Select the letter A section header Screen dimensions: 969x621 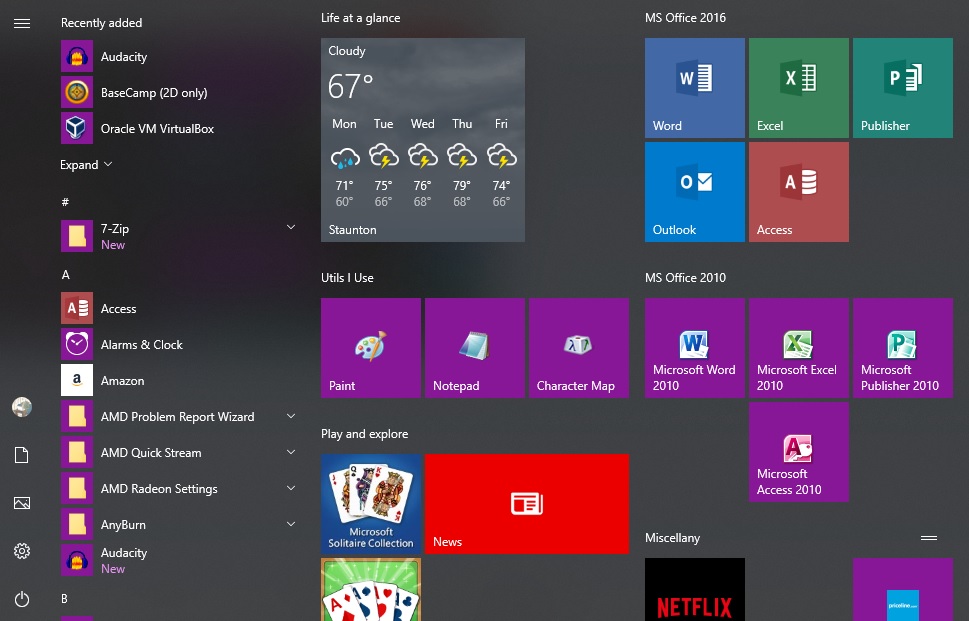(66, 273)
